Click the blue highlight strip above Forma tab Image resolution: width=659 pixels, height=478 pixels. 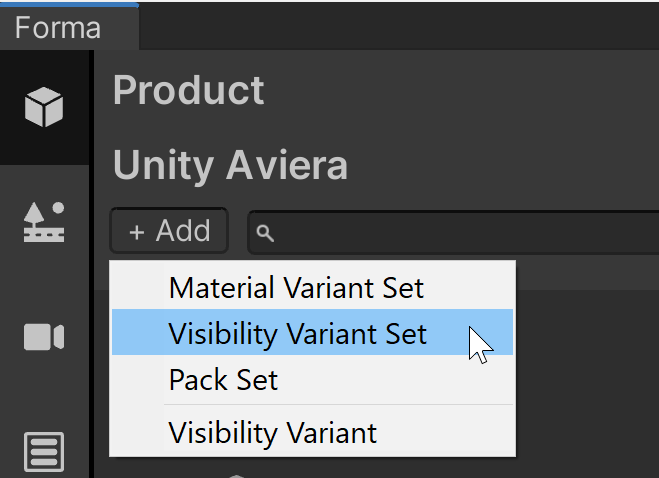coord(69,3)
